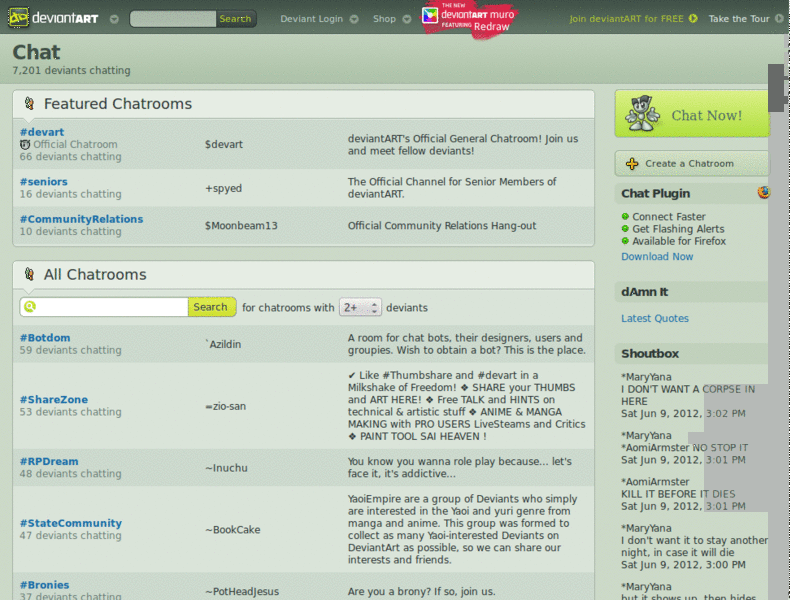Click the '66 deviants chatting' count
This screenshot has height=600, width=800.
click(x=70, y=157)
